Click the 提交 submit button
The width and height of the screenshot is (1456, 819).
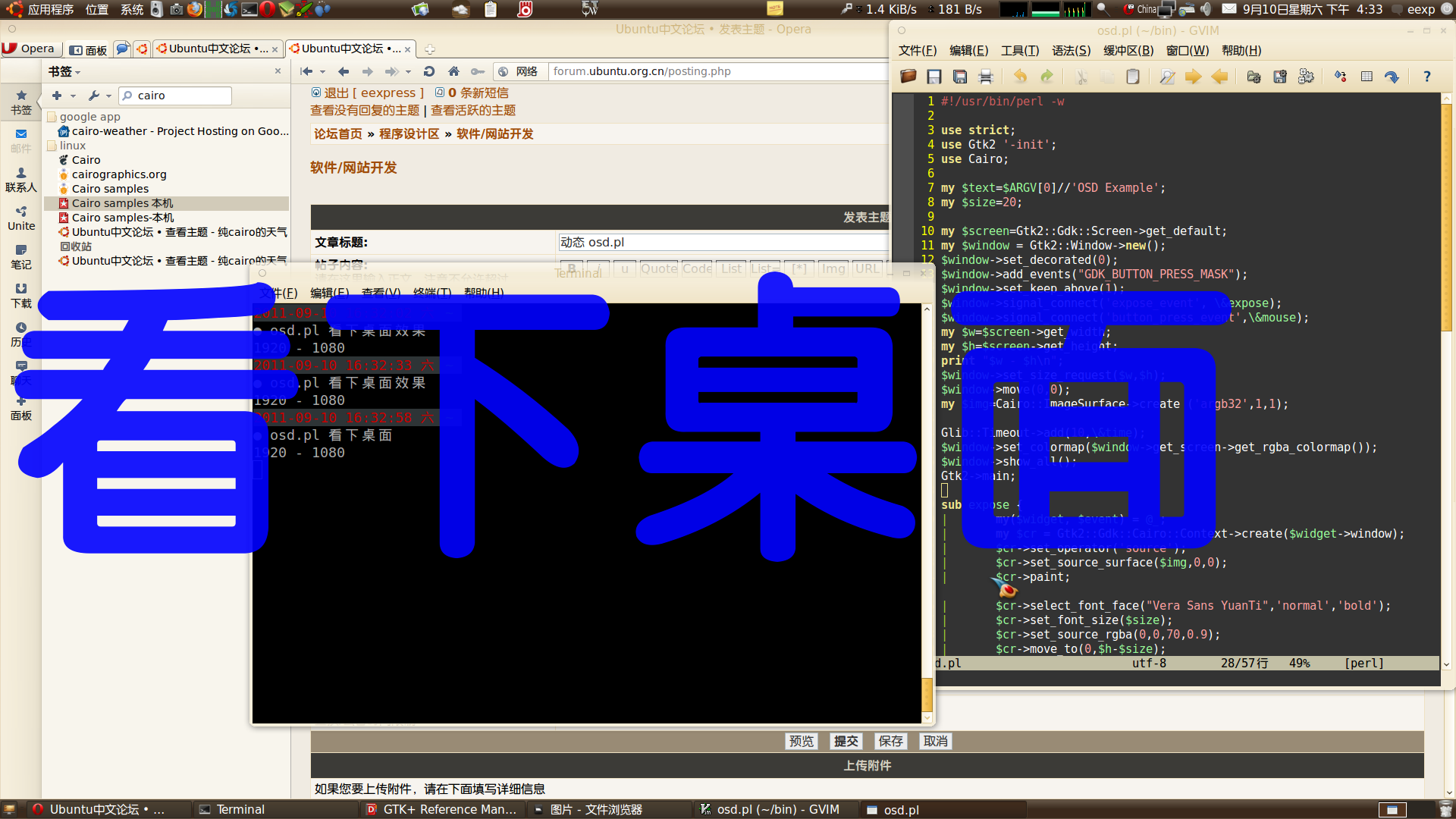846,741
